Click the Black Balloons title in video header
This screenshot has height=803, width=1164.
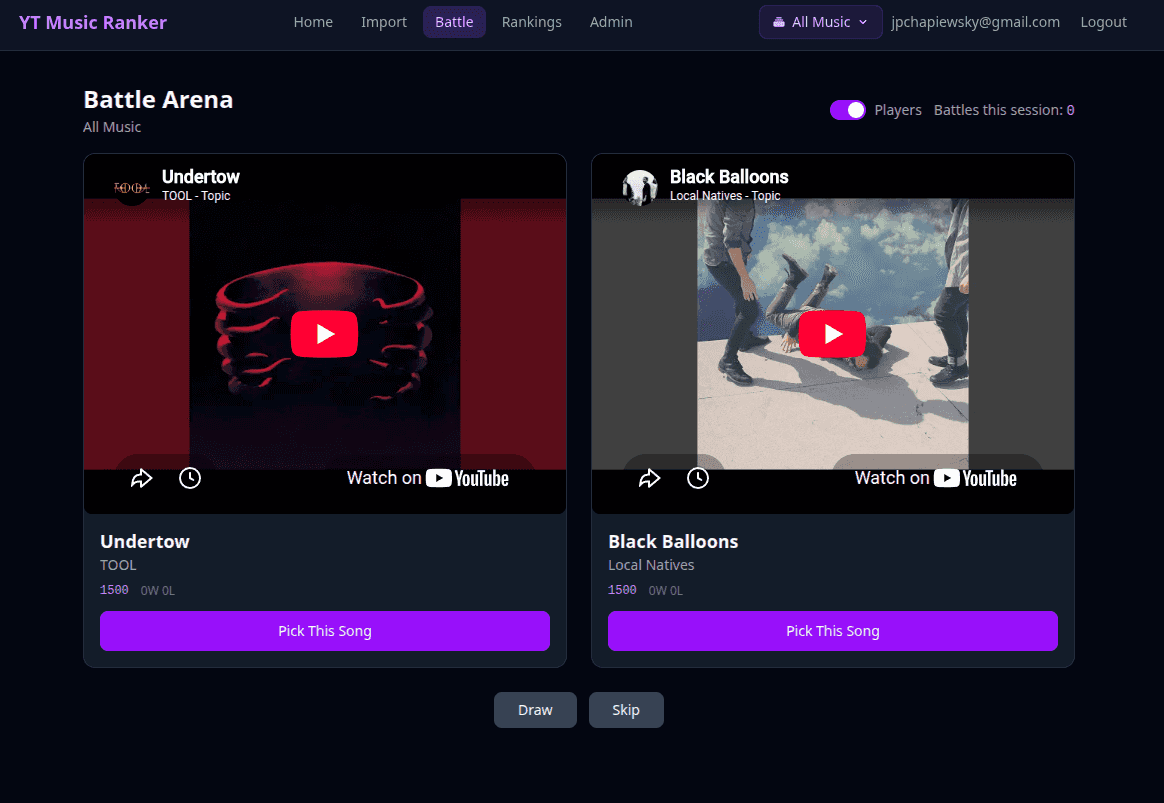[729, 177]
